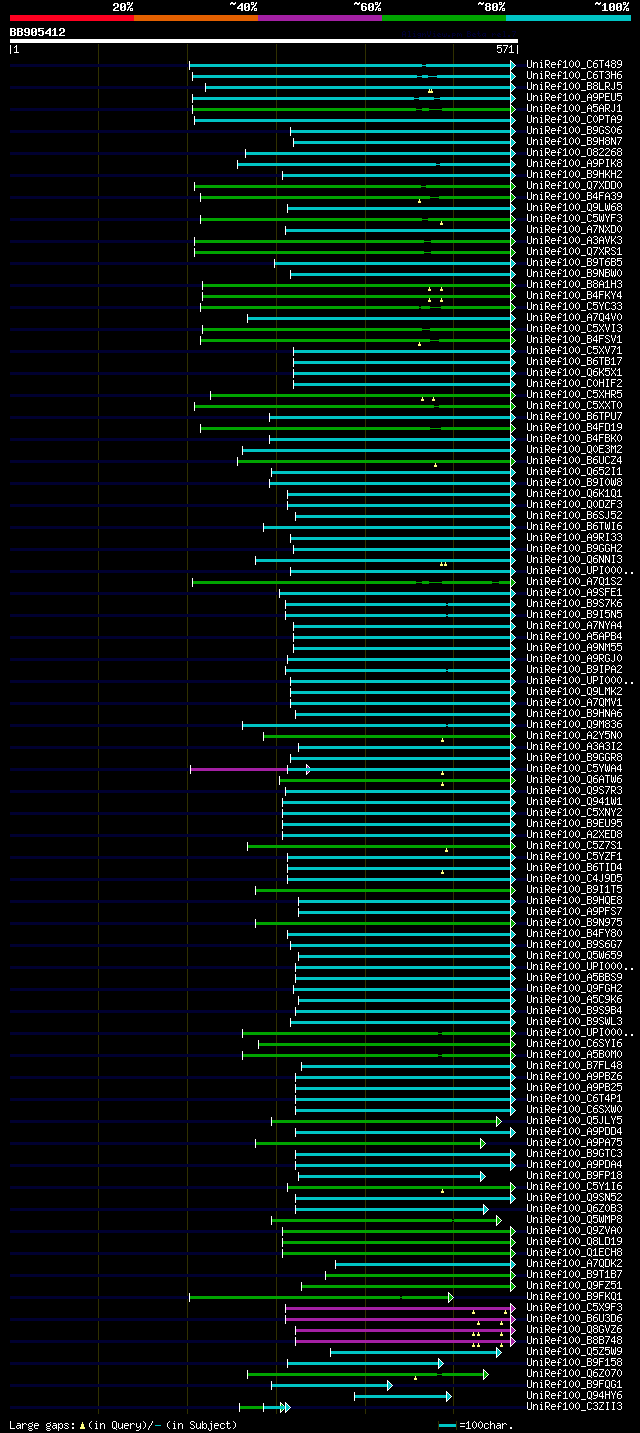Select hit label UniRef100_B6UCZ4
The height and width of the screenshot is (1433, 640).
click(x=574, y=461)
